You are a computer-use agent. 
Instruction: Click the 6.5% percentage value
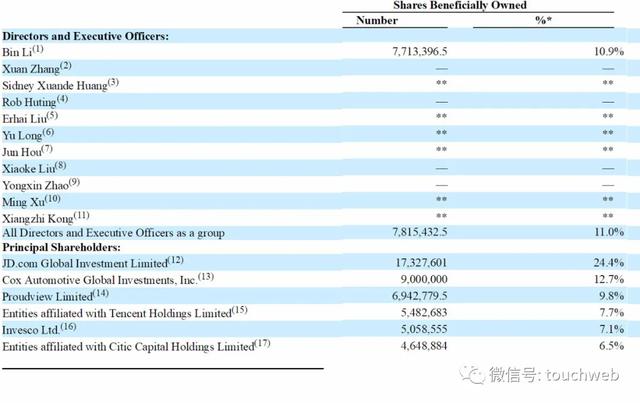pyautogui.click(x=611, y=346)
